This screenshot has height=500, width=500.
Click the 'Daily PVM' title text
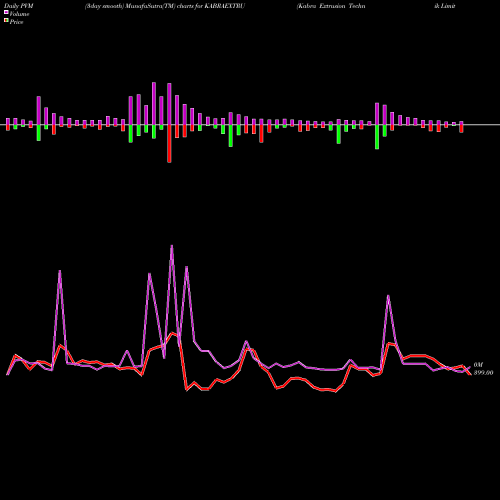pyautogui.click(x=19, y=6)
